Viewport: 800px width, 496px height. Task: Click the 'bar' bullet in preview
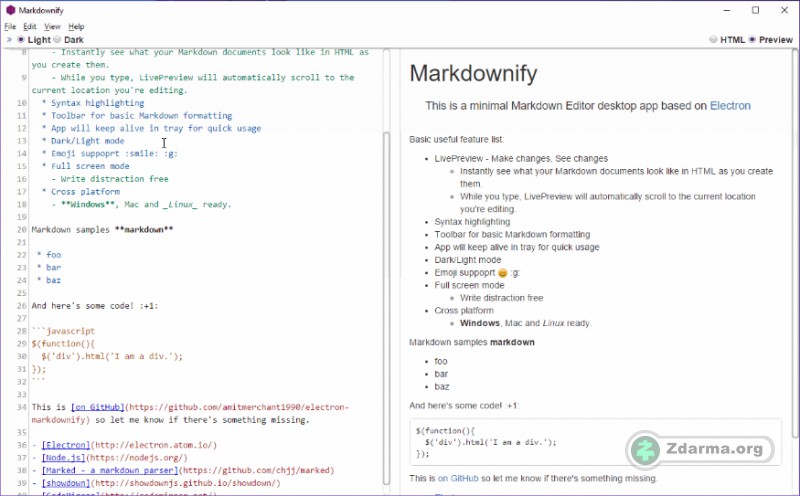coord(441,374)
